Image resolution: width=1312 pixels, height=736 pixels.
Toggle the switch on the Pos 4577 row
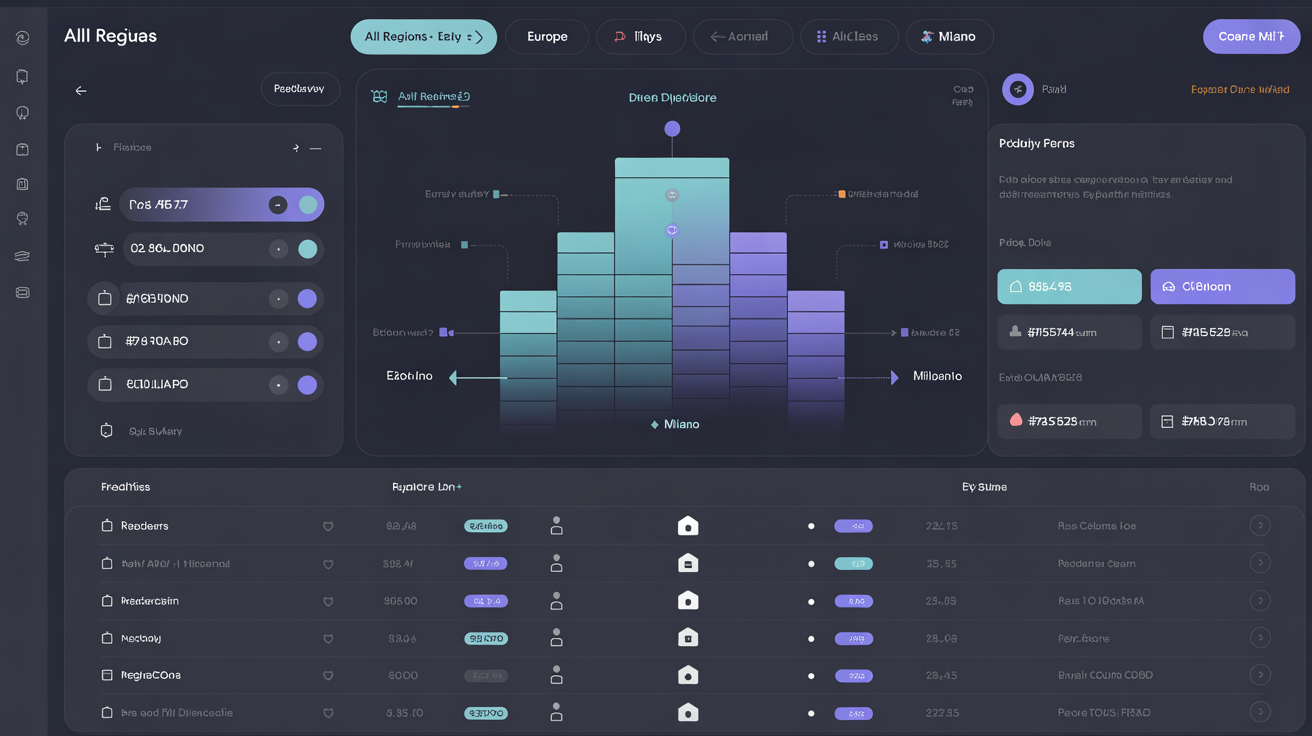tap(306, 204)
